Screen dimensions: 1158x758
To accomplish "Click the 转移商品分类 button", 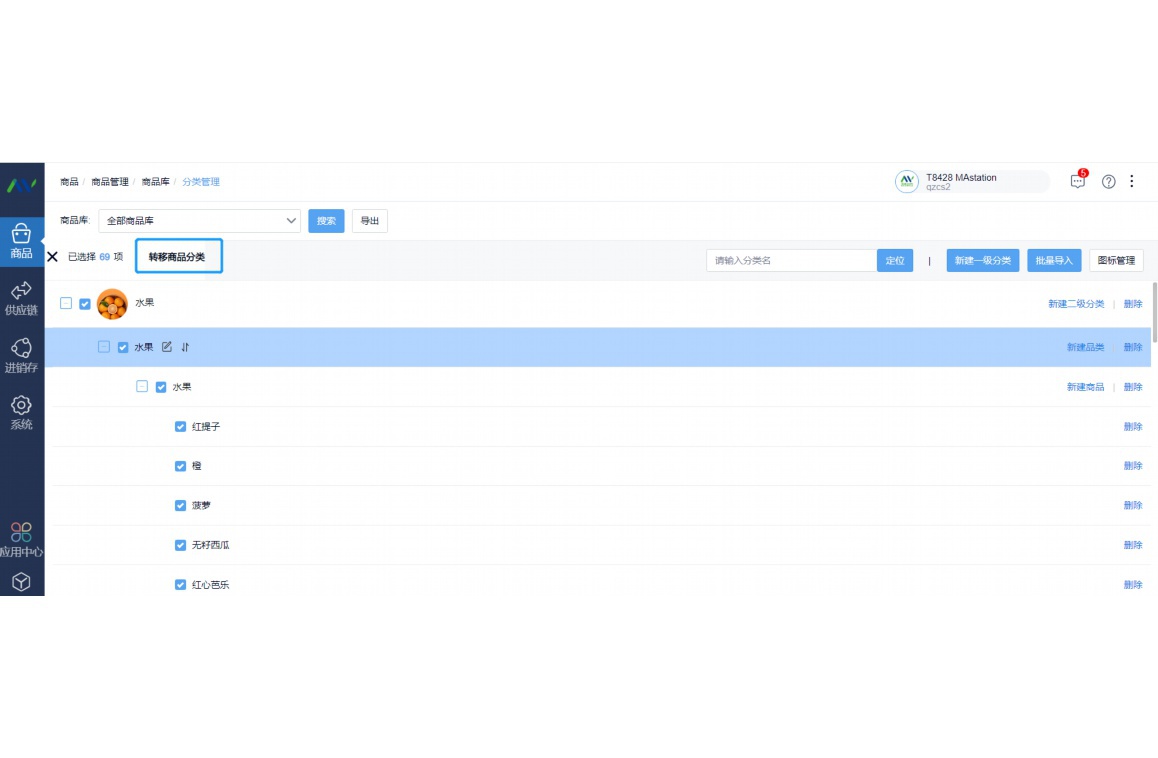I will (178, 257).
